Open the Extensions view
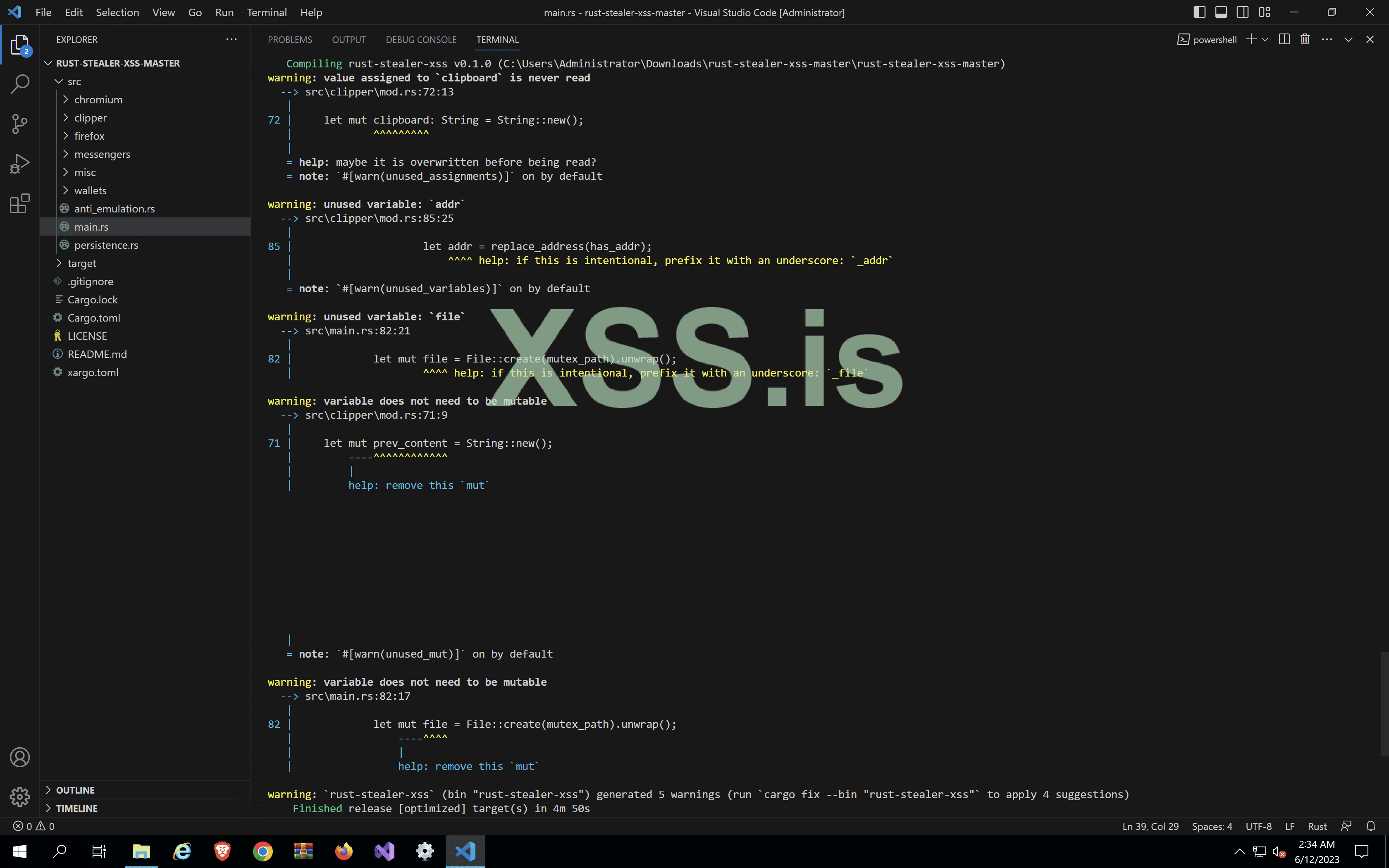Image resolution: width=1389 pixels, height=868 pixels. click(x=20, y=203)
